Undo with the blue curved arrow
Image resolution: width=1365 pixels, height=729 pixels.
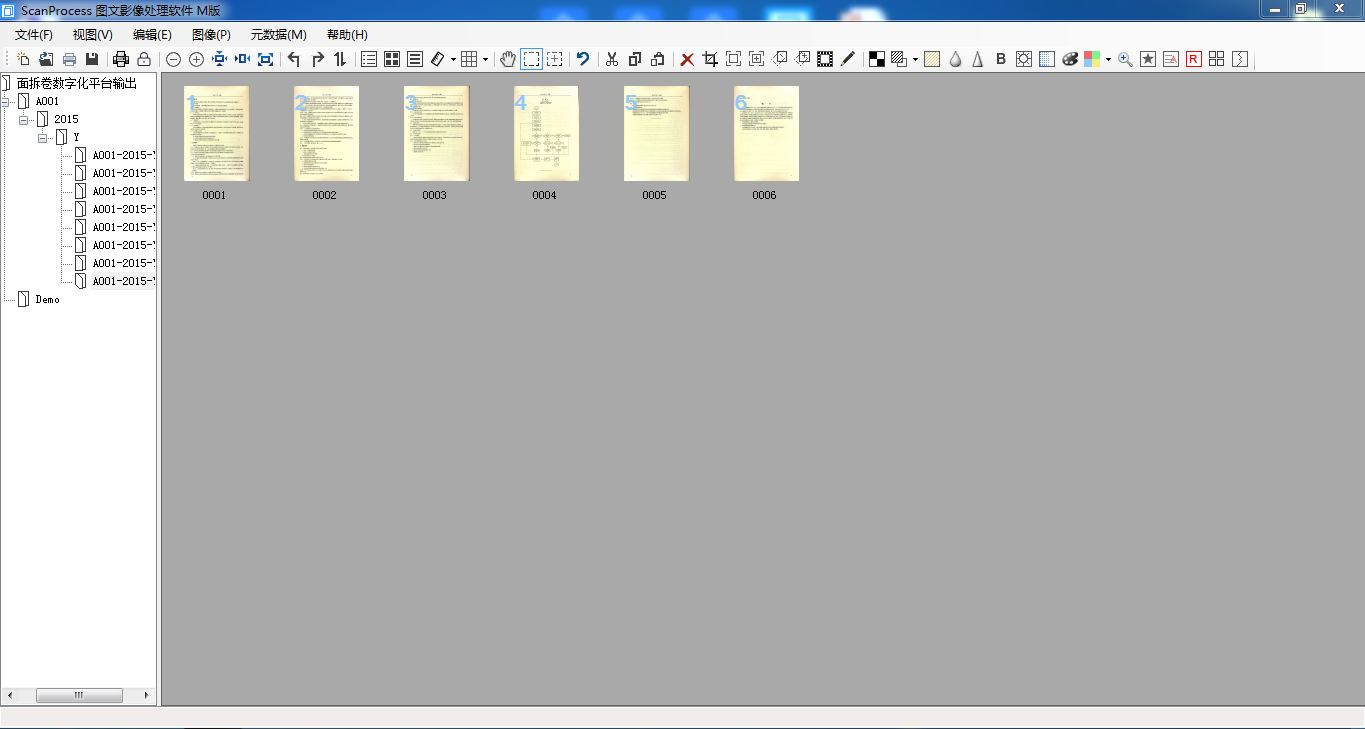tap(583, 59)
